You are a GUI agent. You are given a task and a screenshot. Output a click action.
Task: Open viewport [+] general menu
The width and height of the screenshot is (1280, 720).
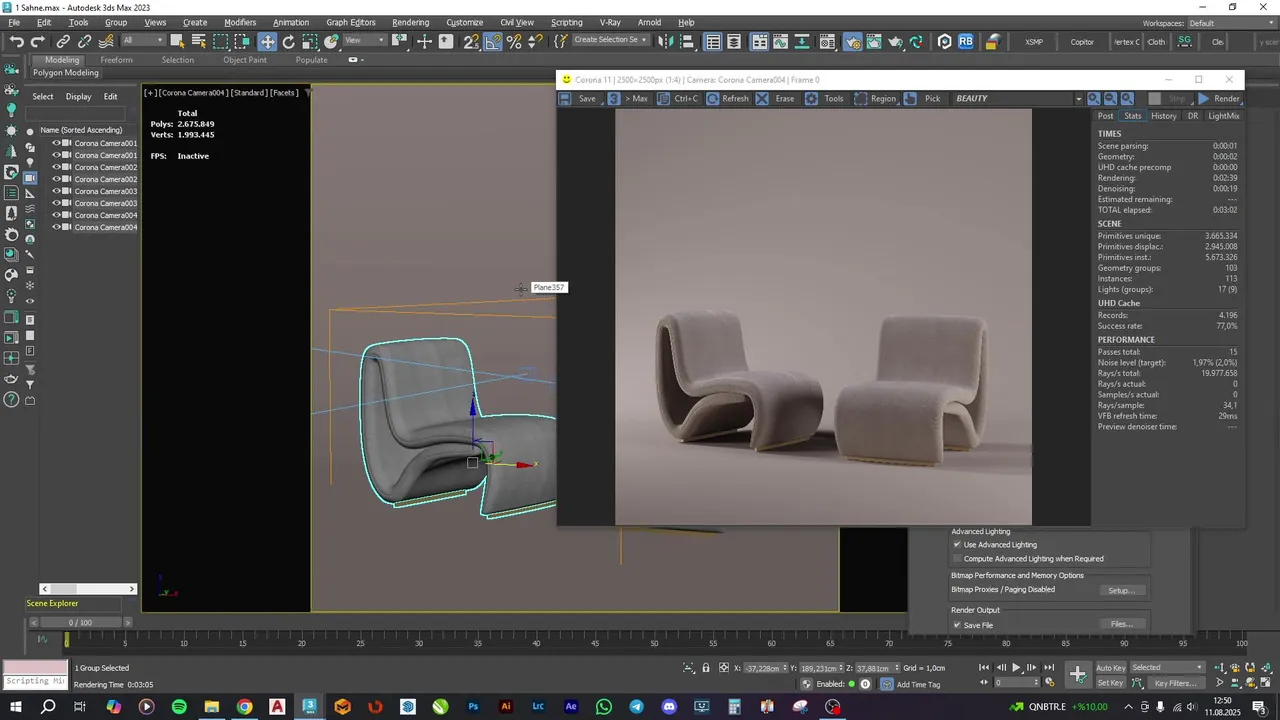[x=150, y=93]
